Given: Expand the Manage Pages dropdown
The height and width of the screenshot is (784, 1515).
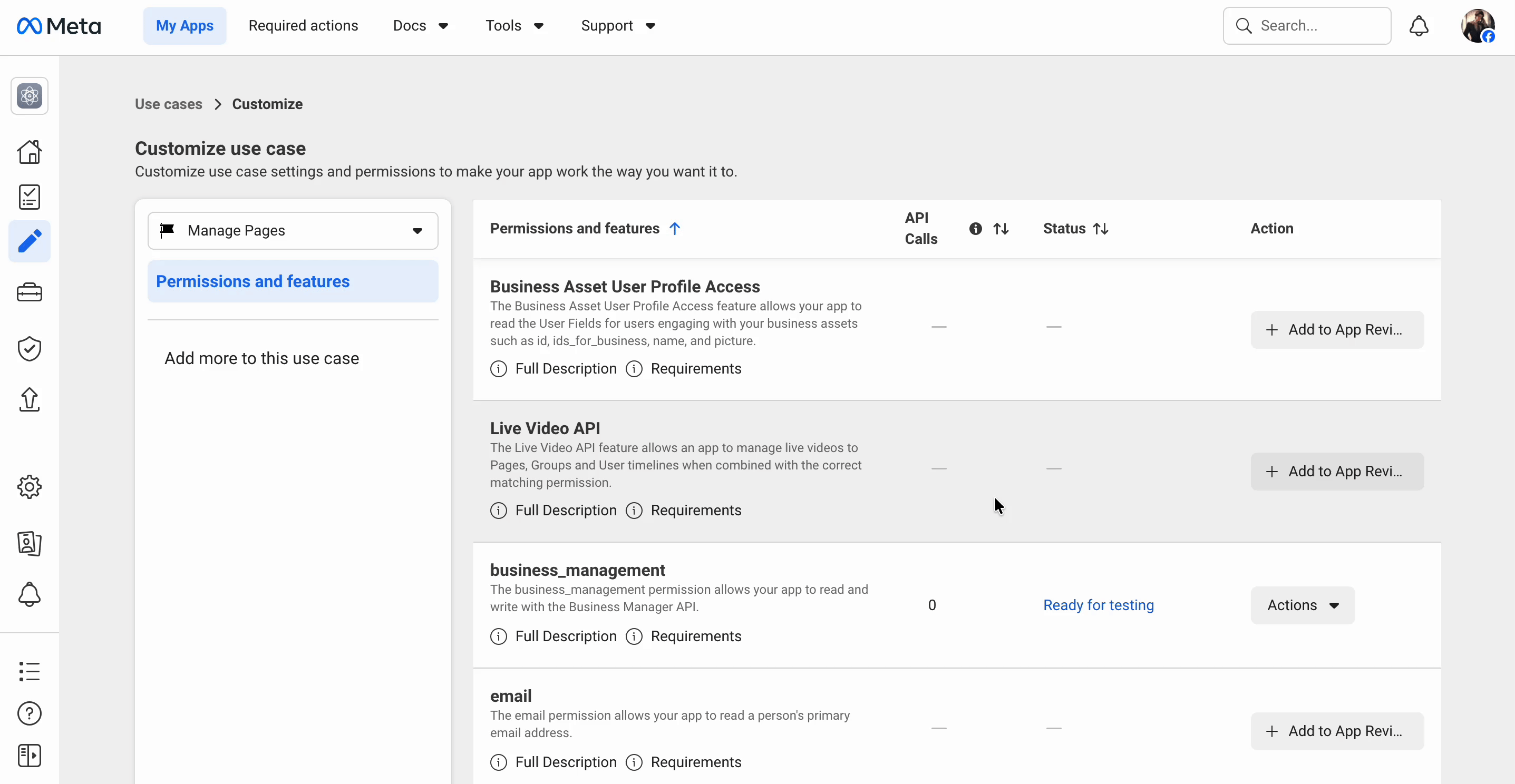Looking at the screenshot, I should pos(293,231).
